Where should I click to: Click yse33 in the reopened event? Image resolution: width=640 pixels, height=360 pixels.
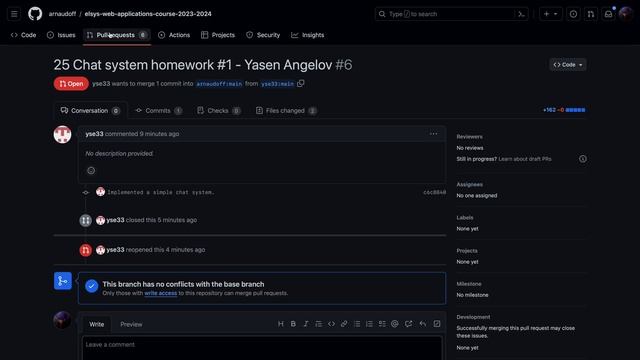115,250
